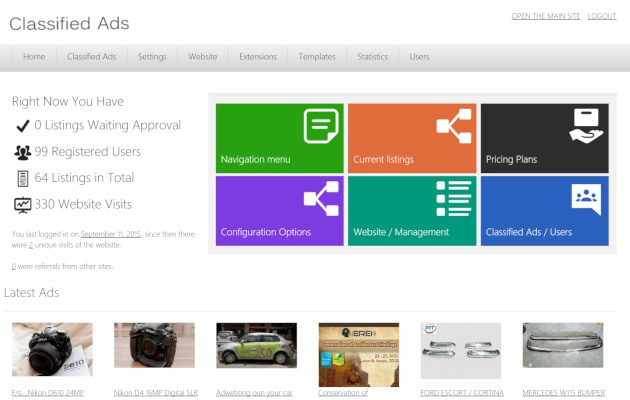Click the checkmark icon beside Listings Waiting Approval
The width and height of the screenshot is (630, 400).
(x=22, y=126)
